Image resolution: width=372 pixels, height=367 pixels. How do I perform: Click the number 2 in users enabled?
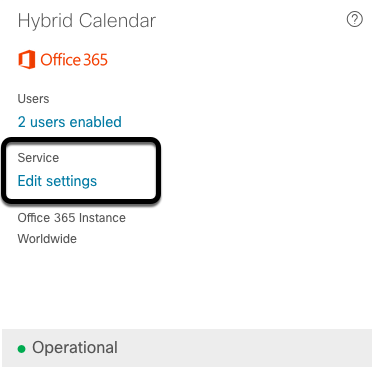pyautogui.click(x=21, y=122)
